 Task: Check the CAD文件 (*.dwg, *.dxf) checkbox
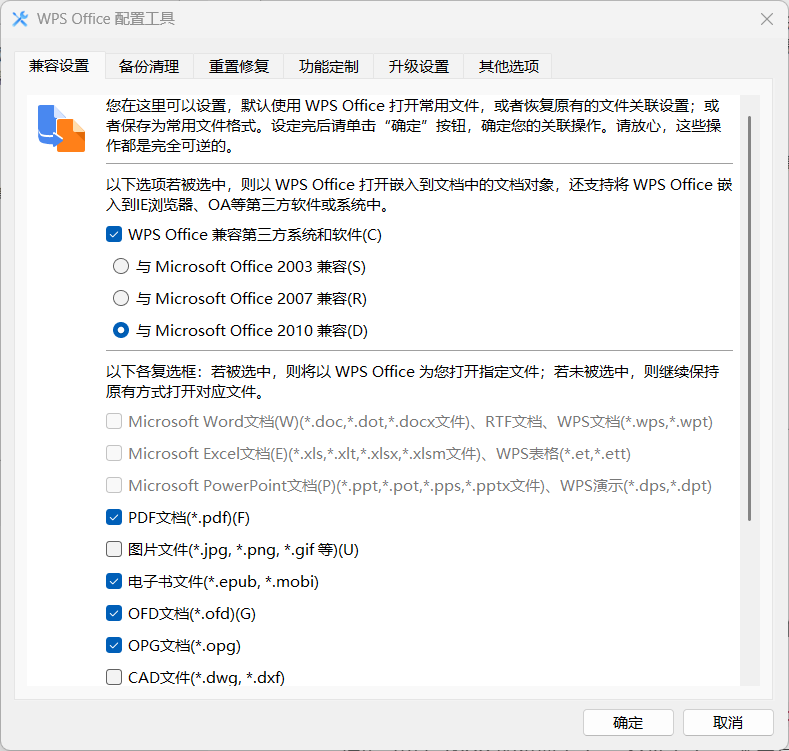click(x=114, y=678)
